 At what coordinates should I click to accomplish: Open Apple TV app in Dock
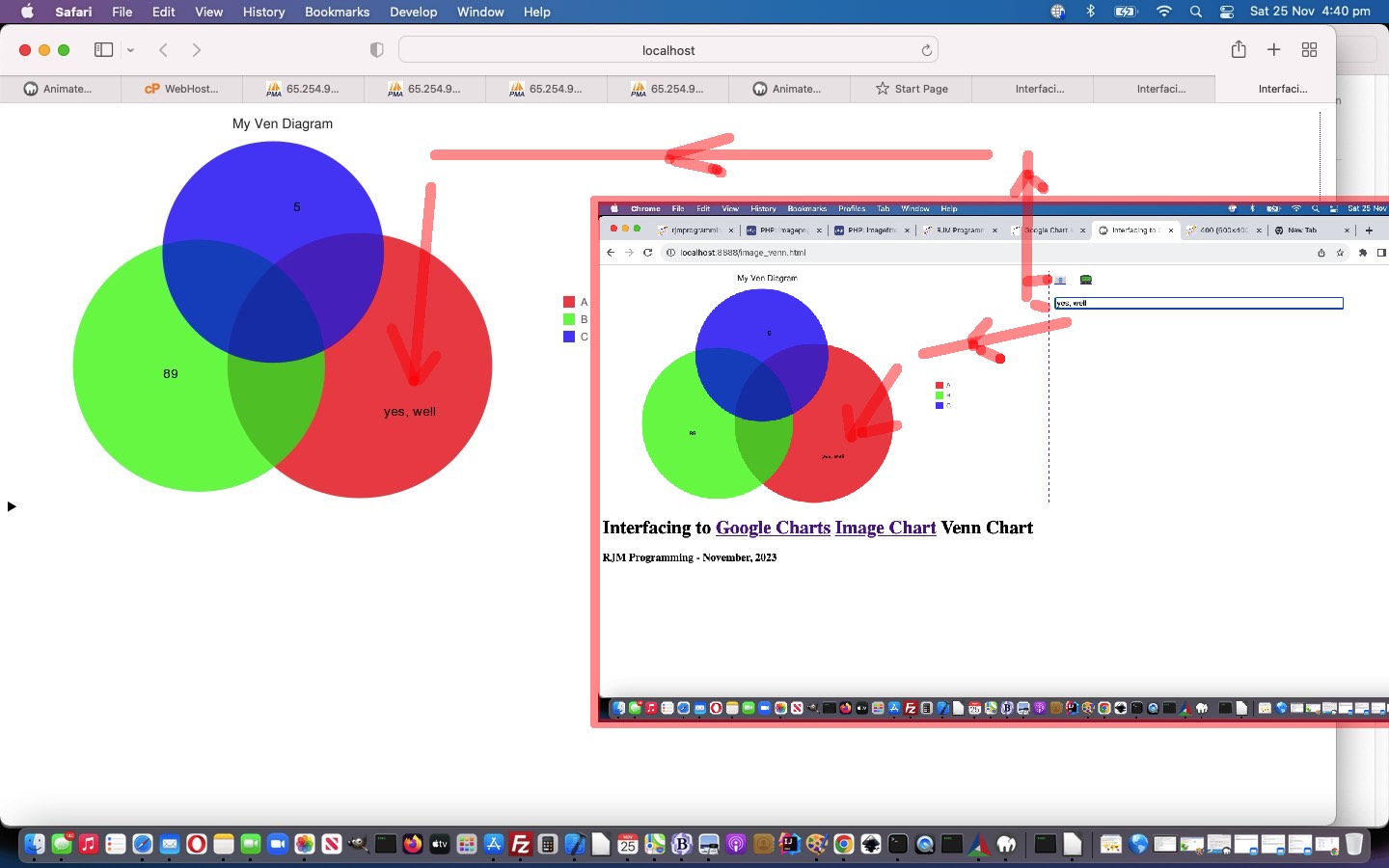(440, 845)
